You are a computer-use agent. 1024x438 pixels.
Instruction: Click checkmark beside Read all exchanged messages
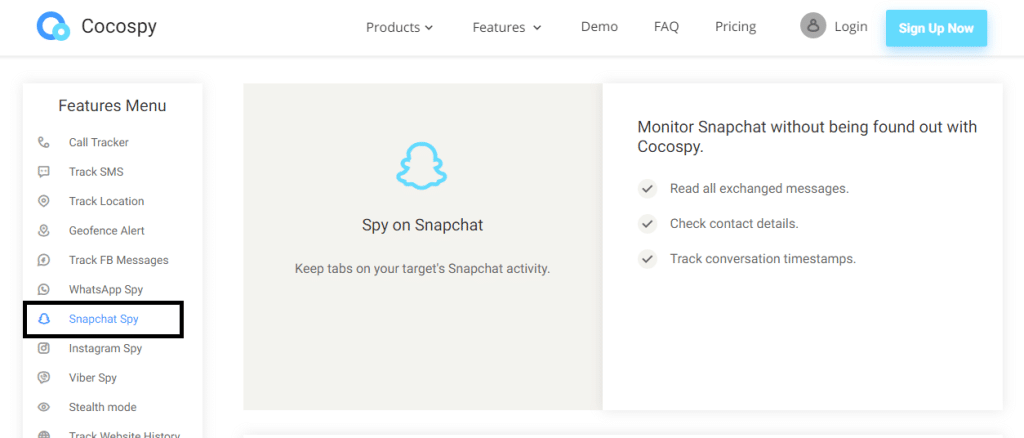coord(647,189)
